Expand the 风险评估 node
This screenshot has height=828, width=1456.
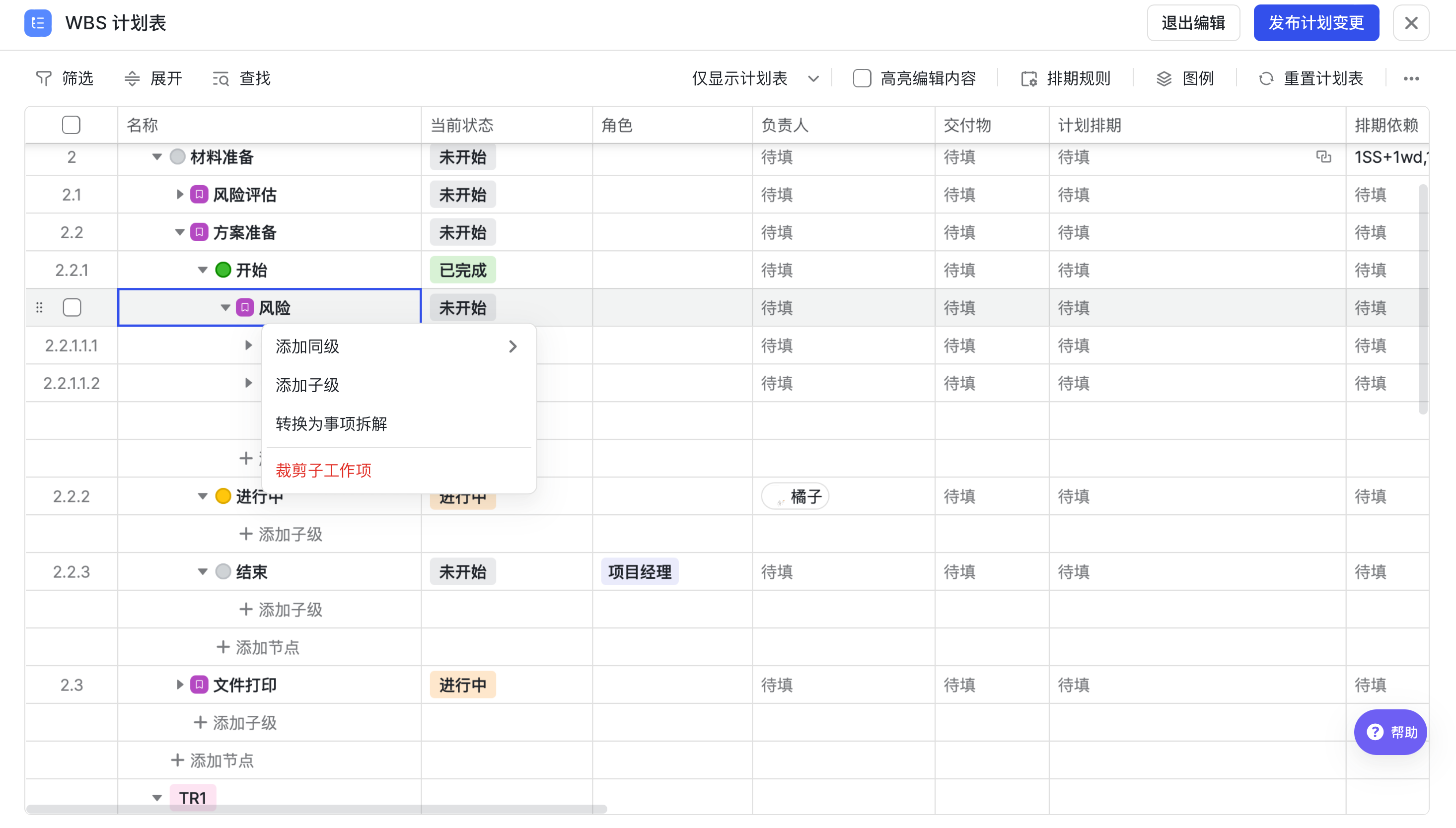180,195
